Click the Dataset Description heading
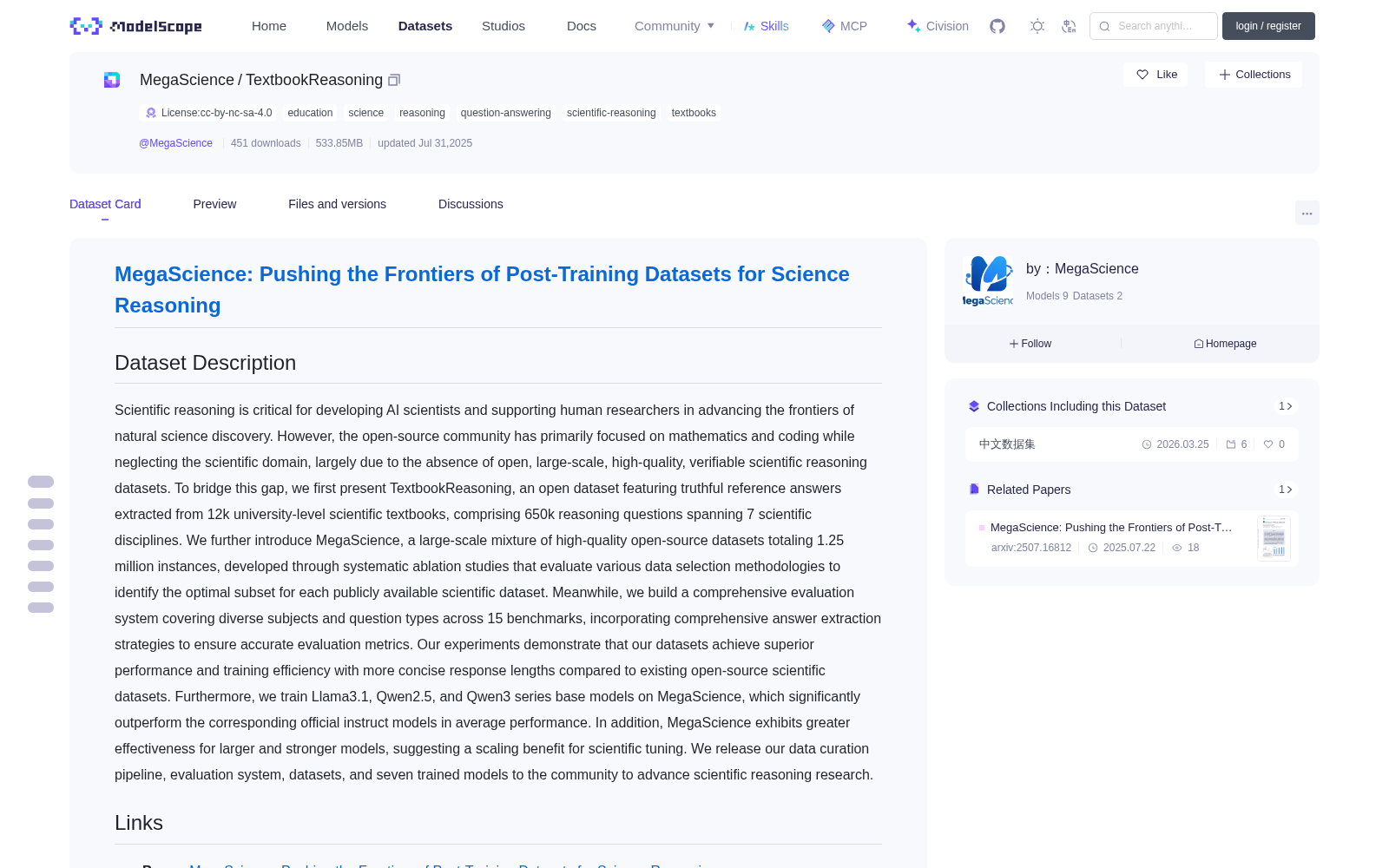 coord(205,363)
